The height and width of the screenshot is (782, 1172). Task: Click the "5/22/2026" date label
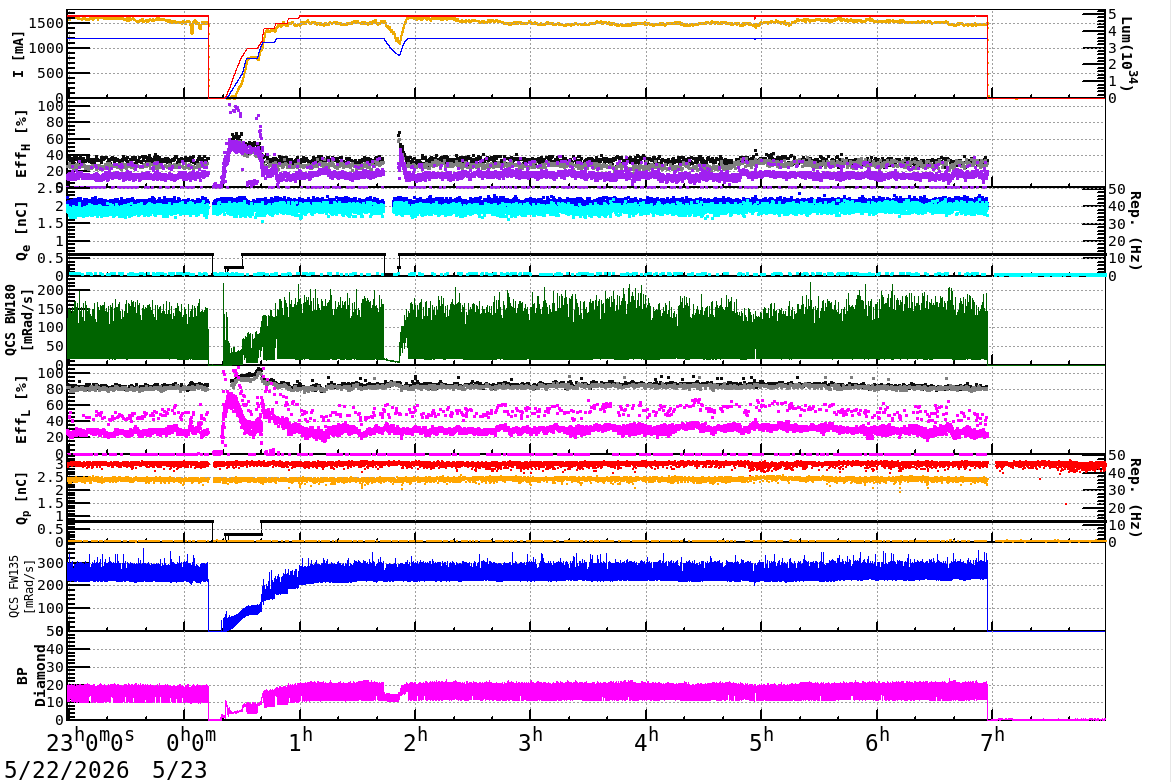tap(67, 770)
